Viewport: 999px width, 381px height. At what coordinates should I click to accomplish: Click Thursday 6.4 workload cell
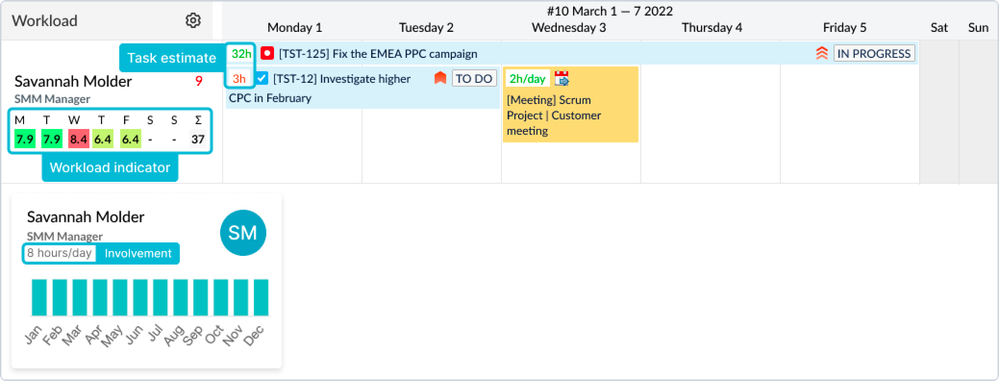(x=104, y=139)
